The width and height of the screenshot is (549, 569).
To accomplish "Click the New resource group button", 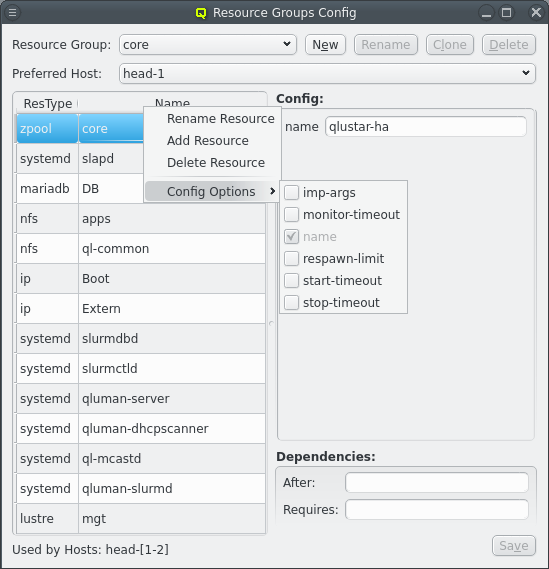I will tap(325, 45).
